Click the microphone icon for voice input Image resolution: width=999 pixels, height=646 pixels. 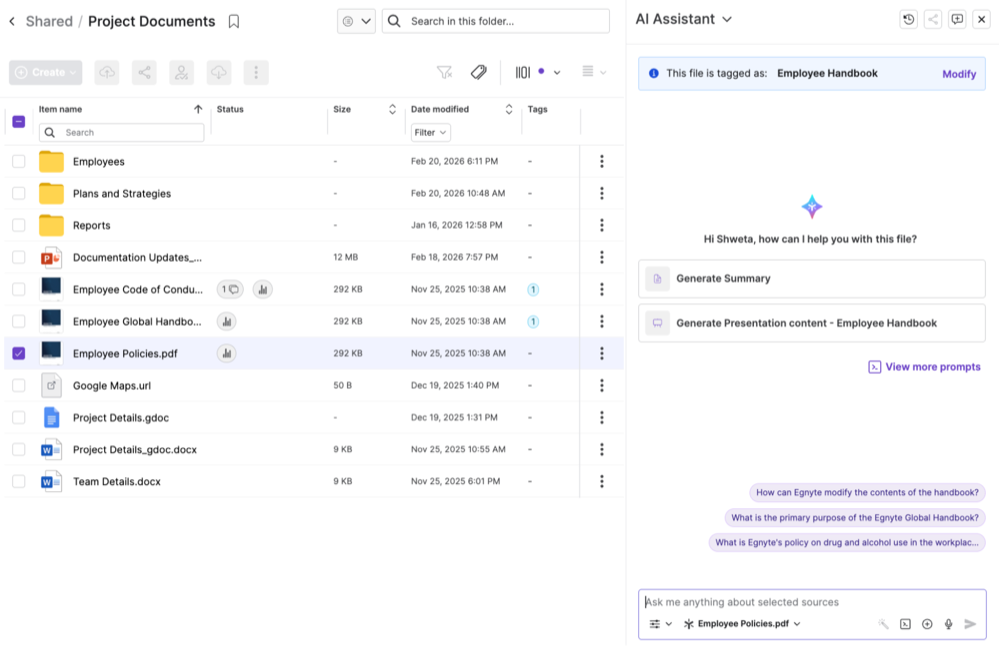[x=948, y=624]
